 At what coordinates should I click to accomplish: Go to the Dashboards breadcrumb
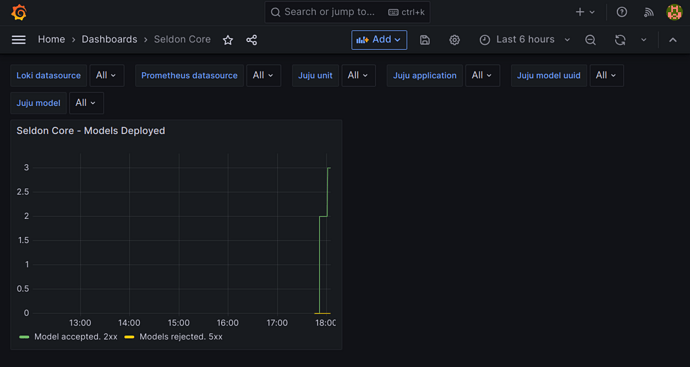point(109,40)
